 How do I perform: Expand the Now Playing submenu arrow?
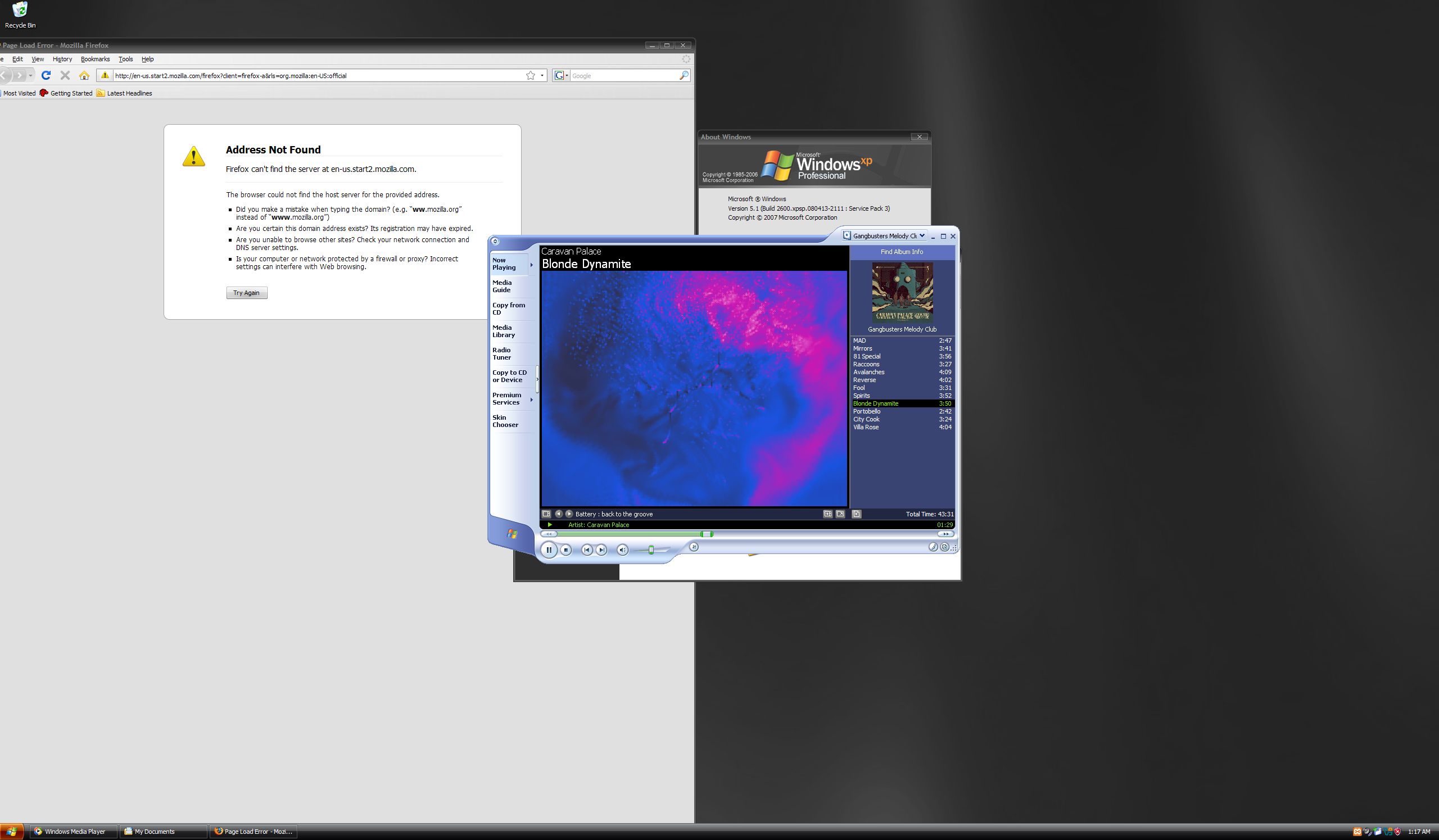coord(532,264)
